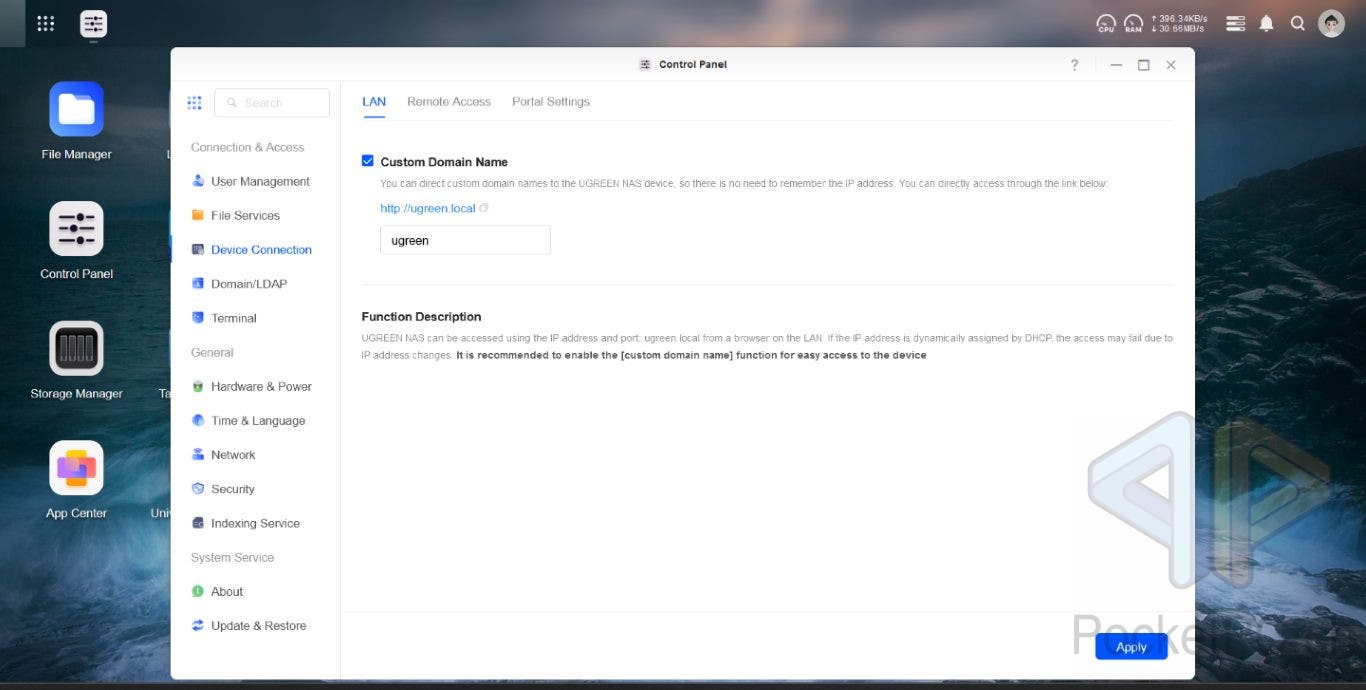The image size is (1366, 690).
Task: Click the Time & Language globe icon
Action: tap(198, 420)
